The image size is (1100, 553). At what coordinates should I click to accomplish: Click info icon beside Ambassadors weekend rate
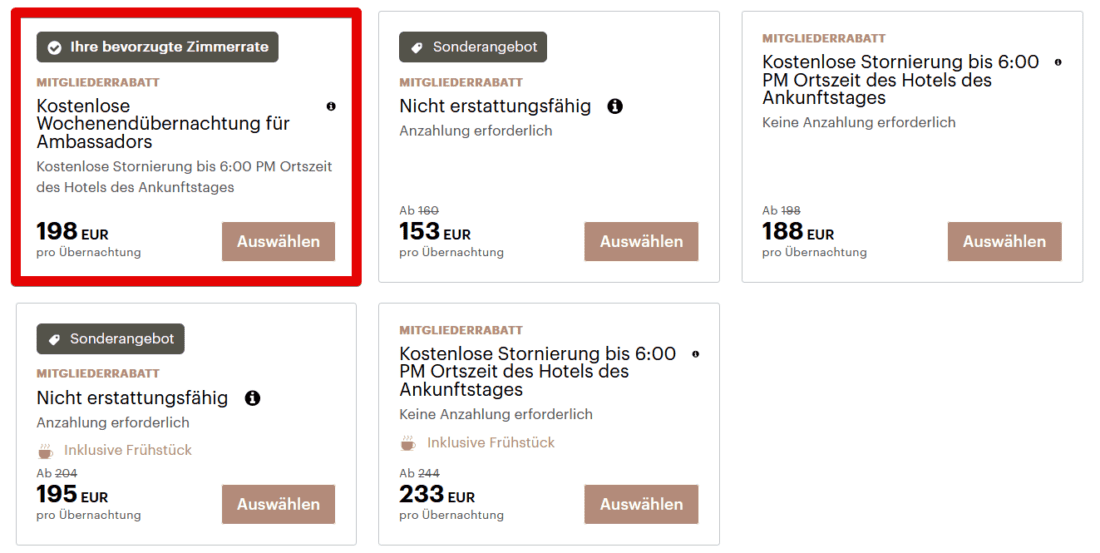331,106
